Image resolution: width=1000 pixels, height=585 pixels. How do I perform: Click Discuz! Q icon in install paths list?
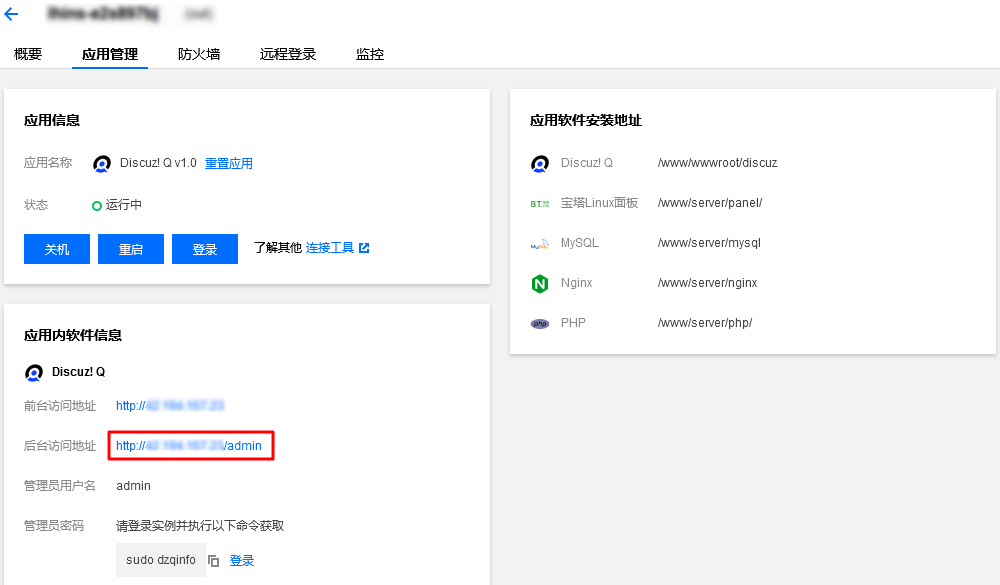[x=540, y=164]
